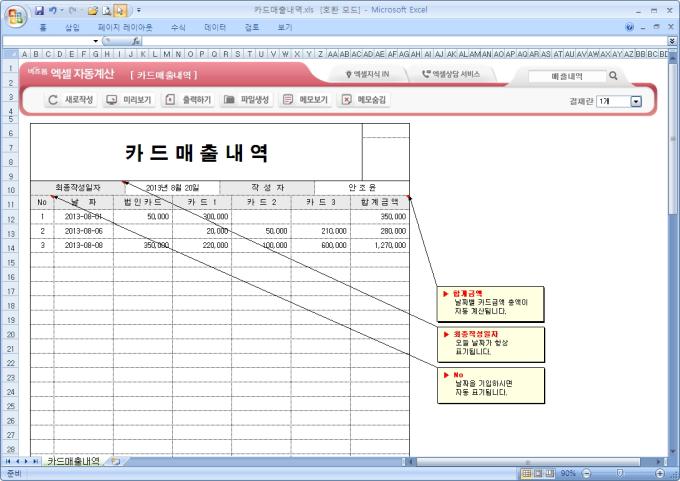Select the total cell 350,000
Image resolution: width=680 pixels, height=481 pixels.
pyautogui.click(x=379, y=216)
